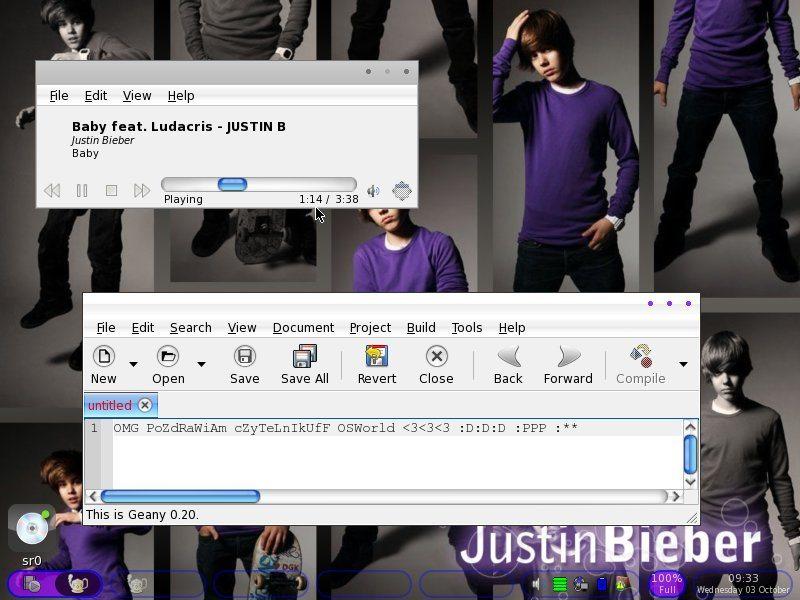The image size is (800, 600).
Task: Click the playback seek slider handle
Action: tap(232, 184)
